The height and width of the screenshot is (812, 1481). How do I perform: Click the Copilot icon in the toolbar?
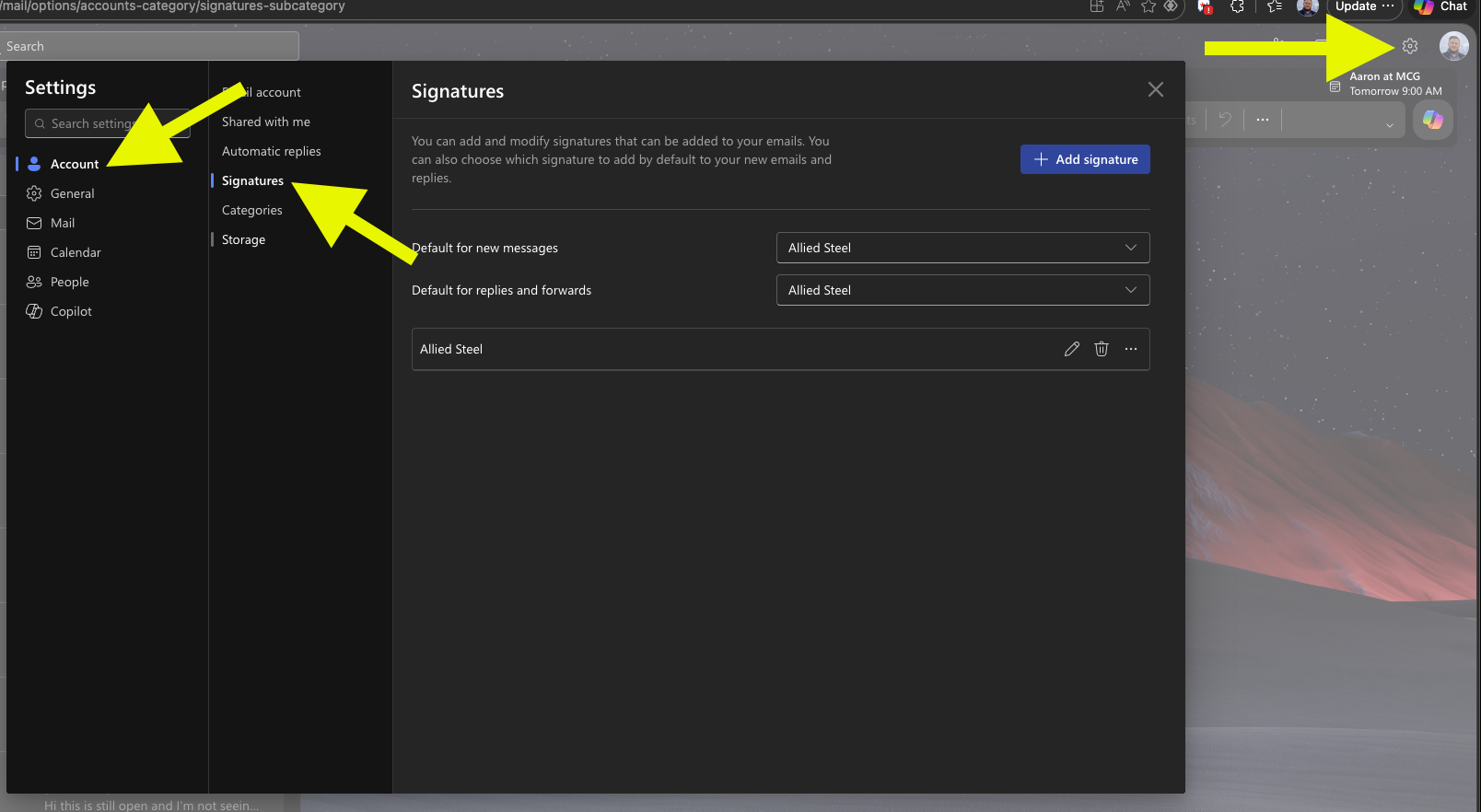coord(1432,120)
